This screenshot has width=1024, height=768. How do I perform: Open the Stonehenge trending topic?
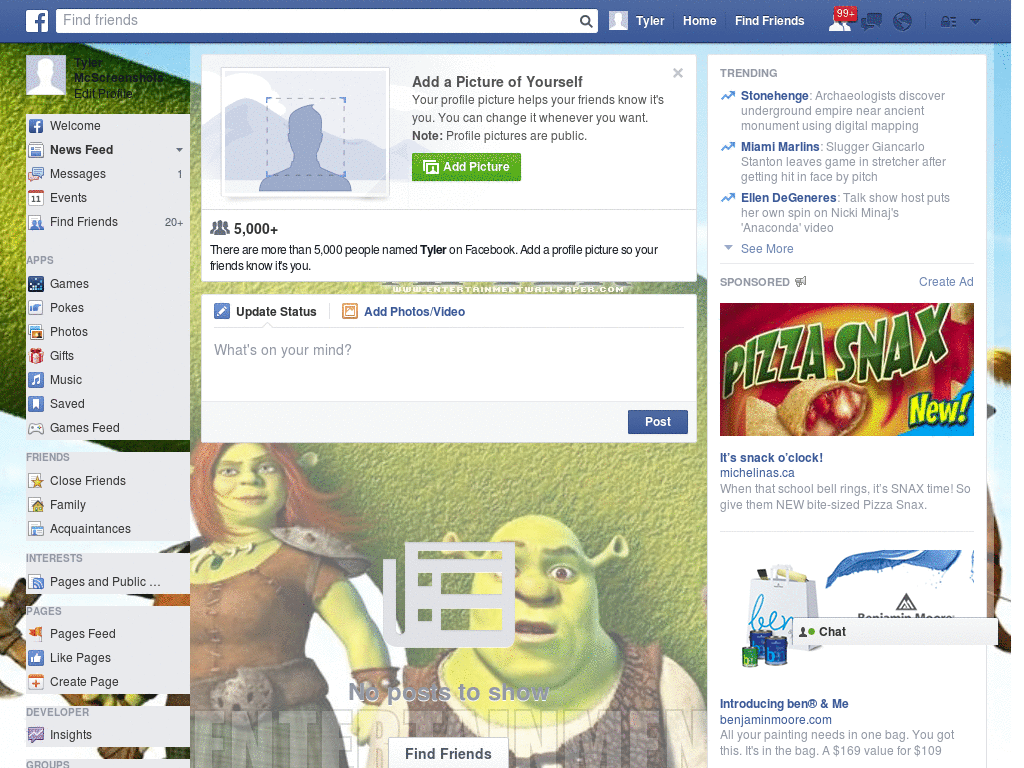tap(775, 96)
